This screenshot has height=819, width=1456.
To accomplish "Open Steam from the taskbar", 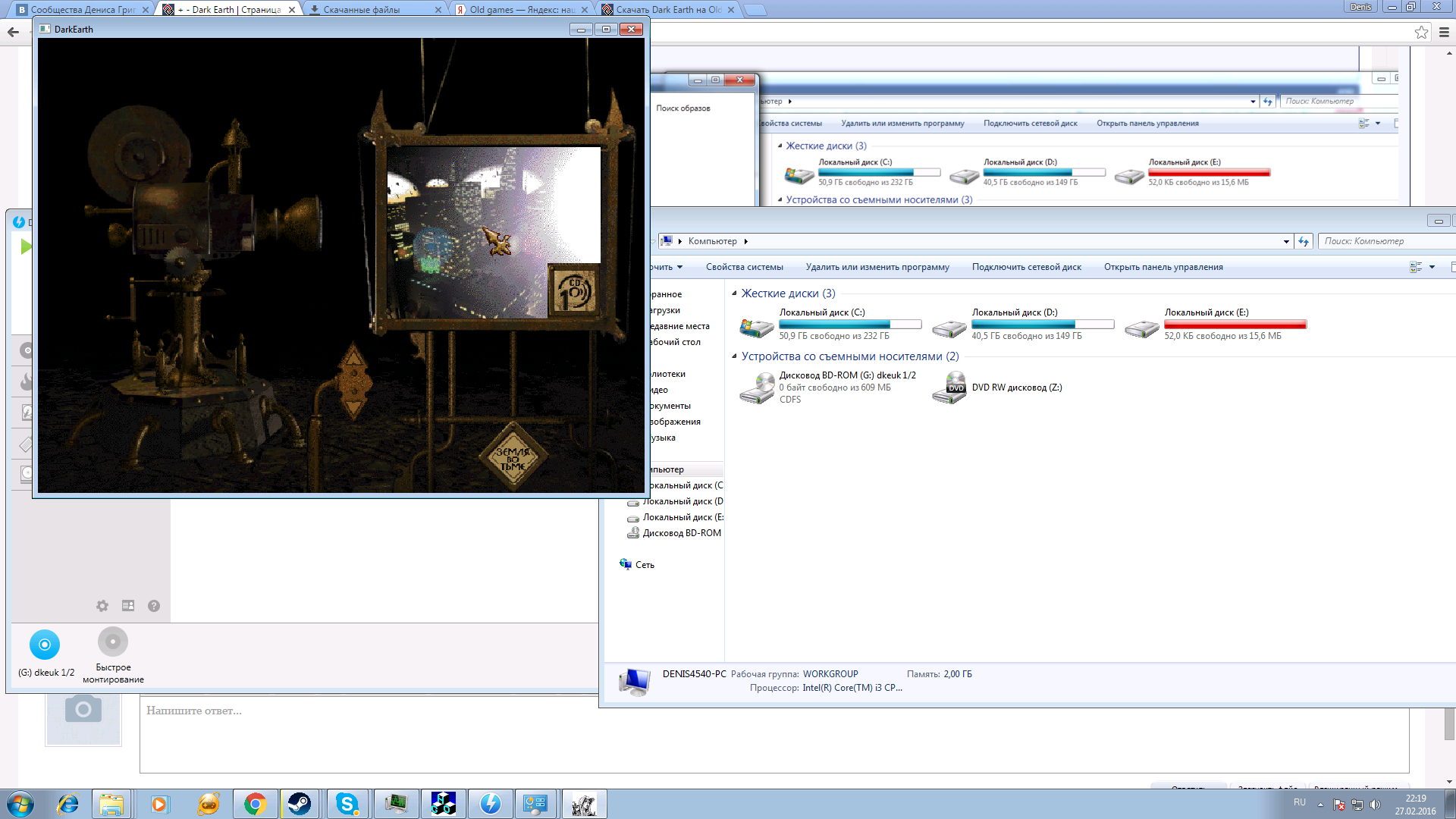I will [300, 804].
